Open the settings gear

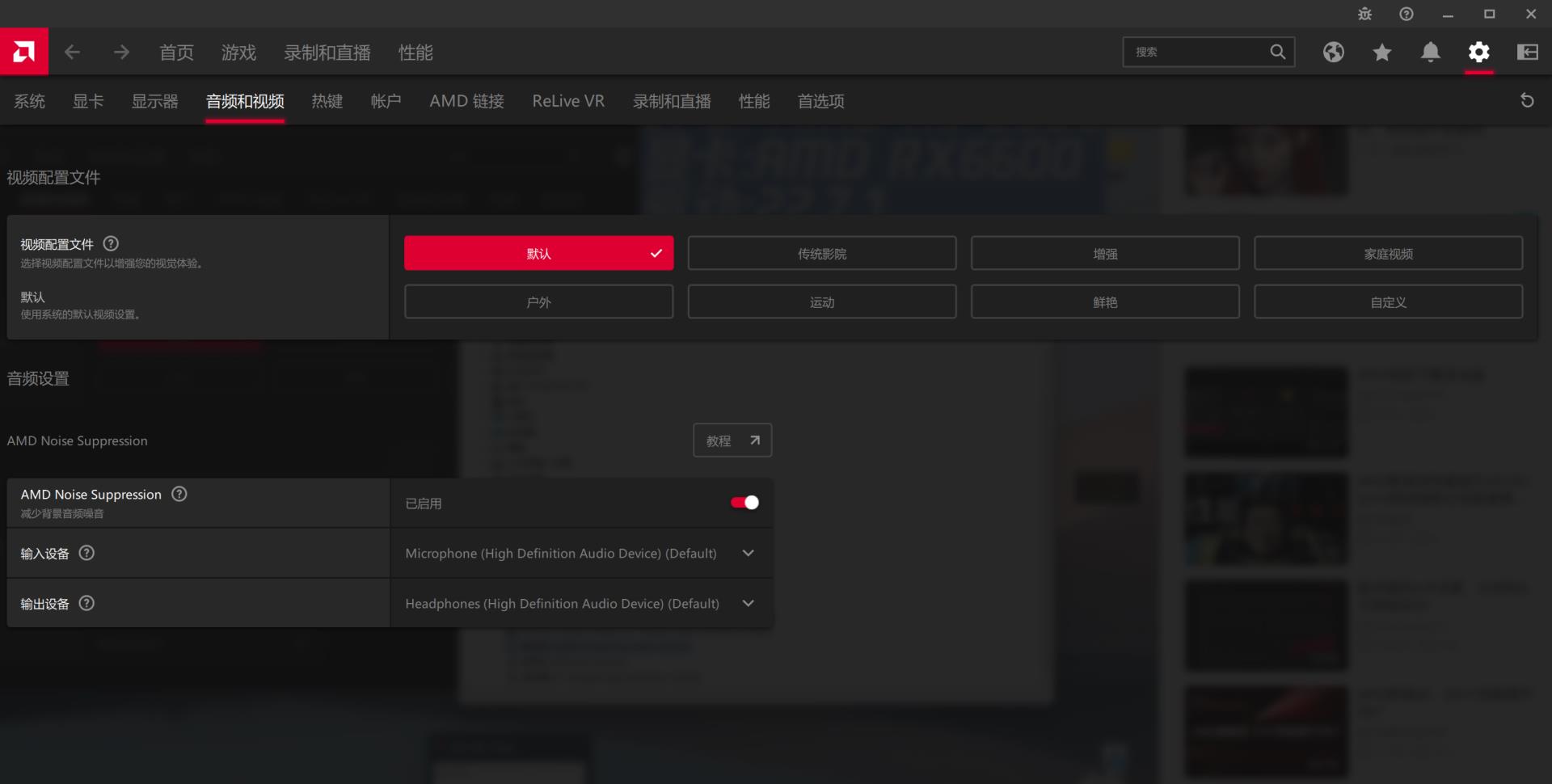pos(1479,52)
